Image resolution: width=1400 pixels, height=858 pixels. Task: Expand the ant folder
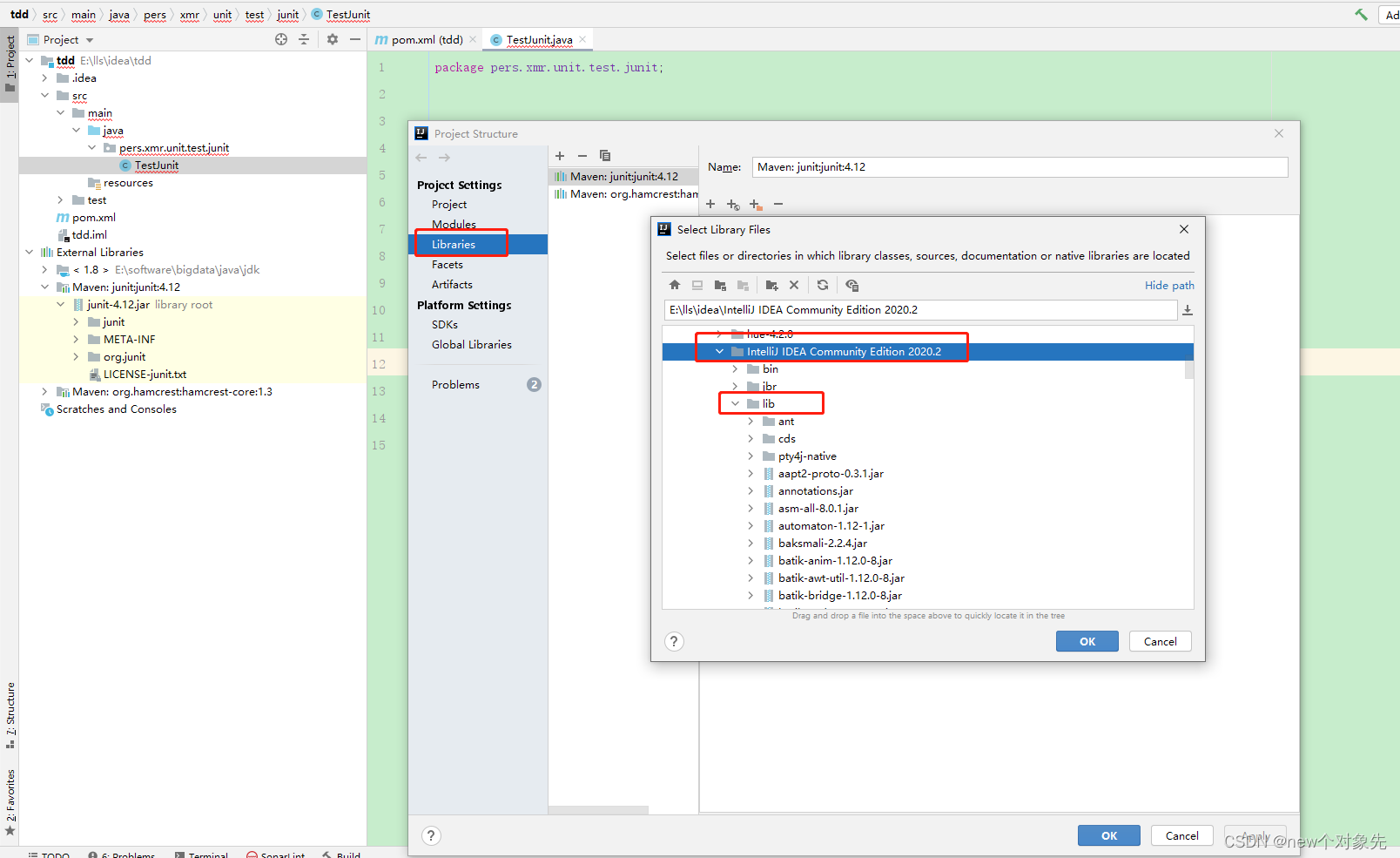[x=750, y=421]
